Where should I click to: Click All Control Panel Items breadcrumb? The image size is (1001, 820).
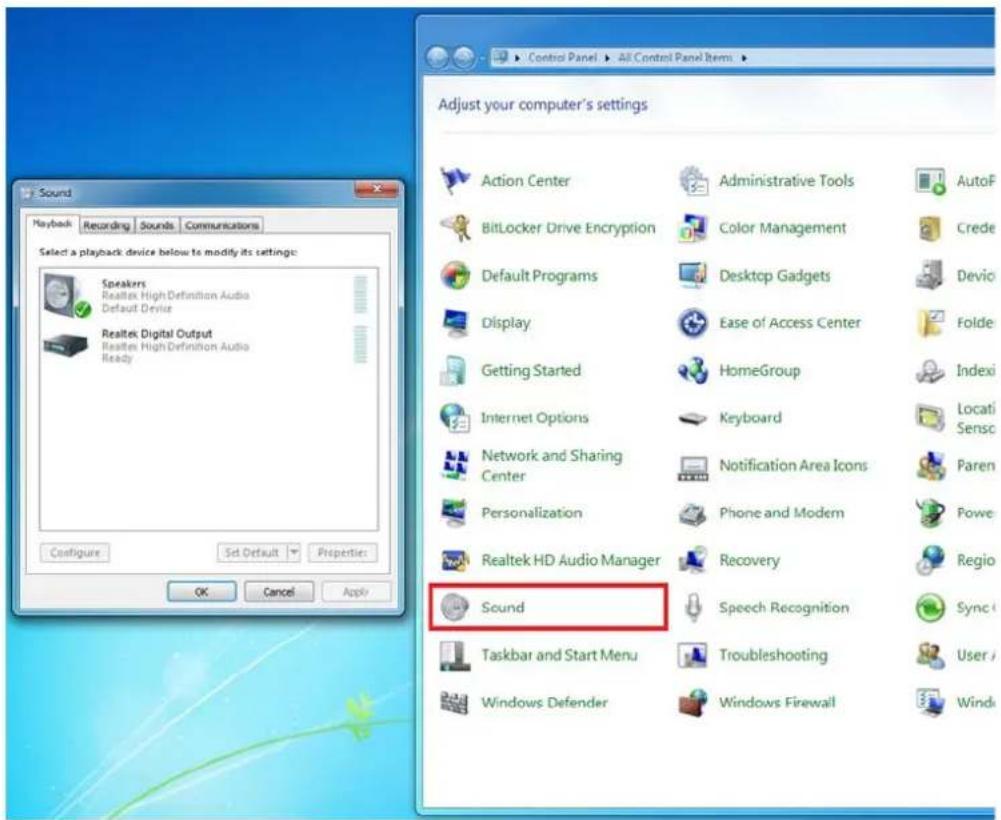tap(675, 58)
